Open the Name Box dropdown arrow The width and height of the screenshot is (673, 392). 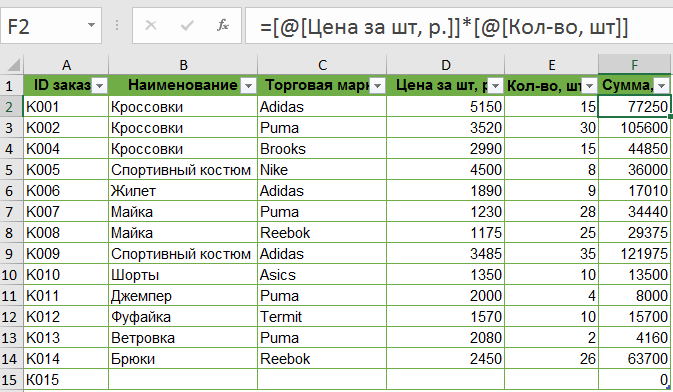tap(91, 25)
